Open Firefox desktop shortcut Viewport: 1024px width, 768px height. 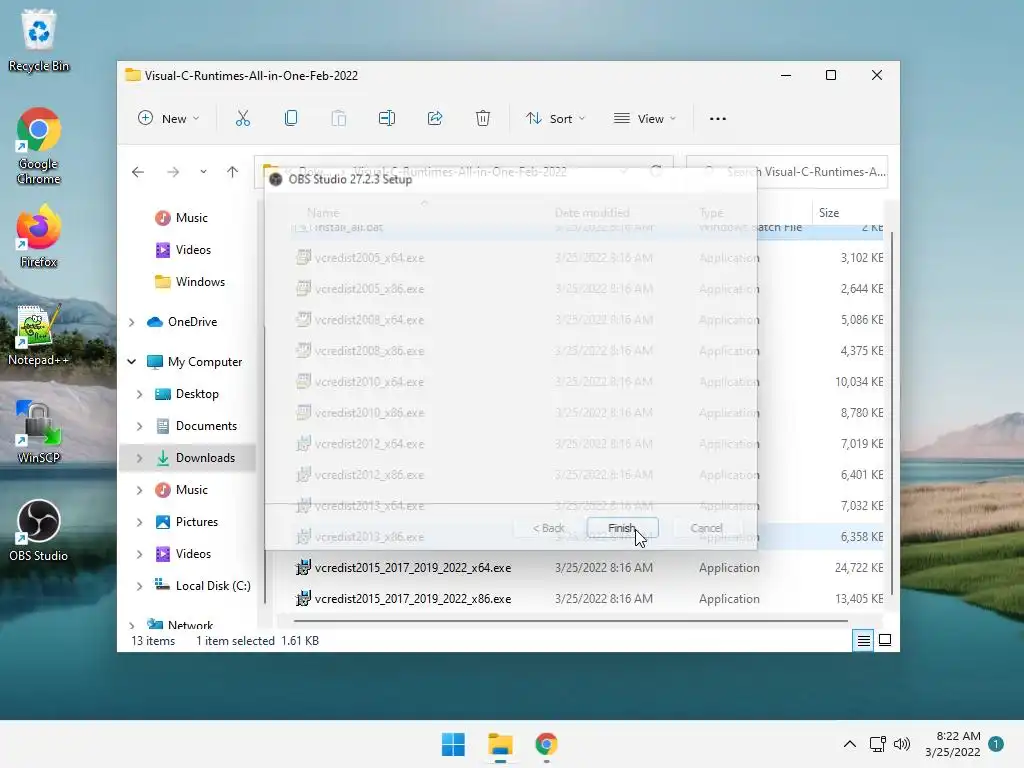tap(39, 236)
